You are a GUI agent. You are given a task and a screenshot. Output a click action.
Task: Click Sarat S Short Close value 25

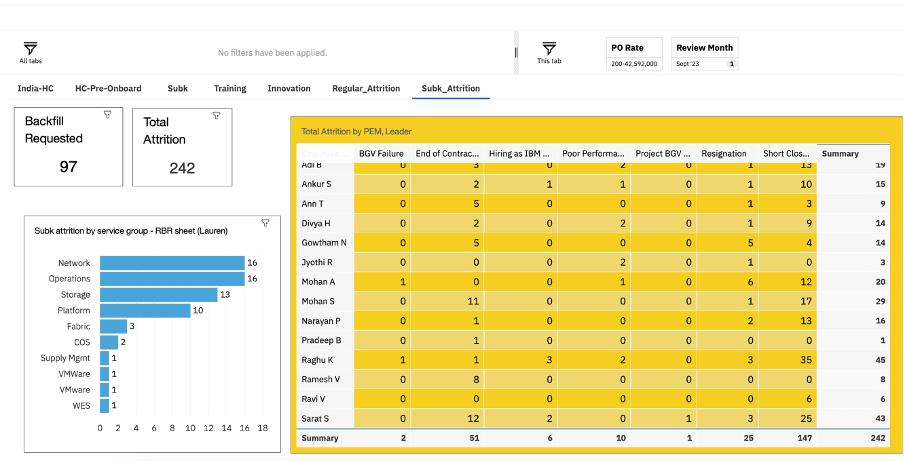click(807, 418)
